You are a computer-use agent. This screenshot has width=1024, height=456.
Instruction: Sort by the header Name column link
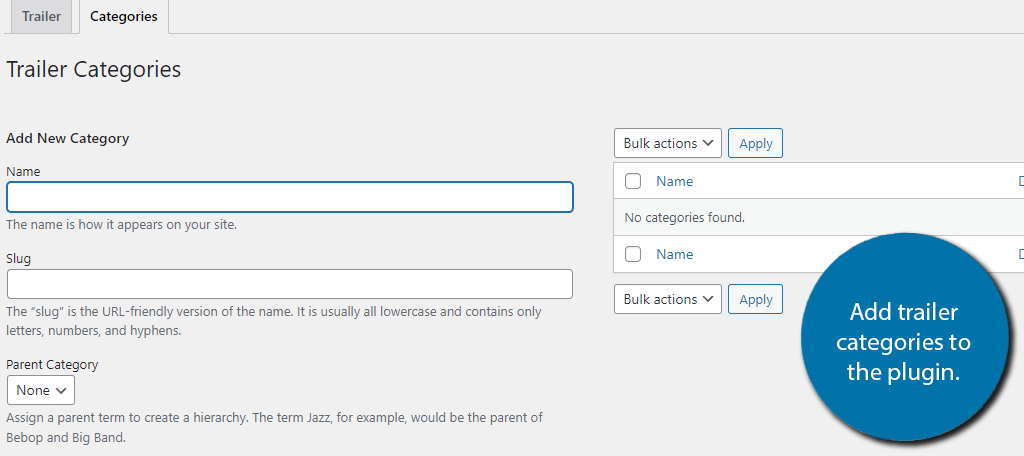click(x=675, y=181)
